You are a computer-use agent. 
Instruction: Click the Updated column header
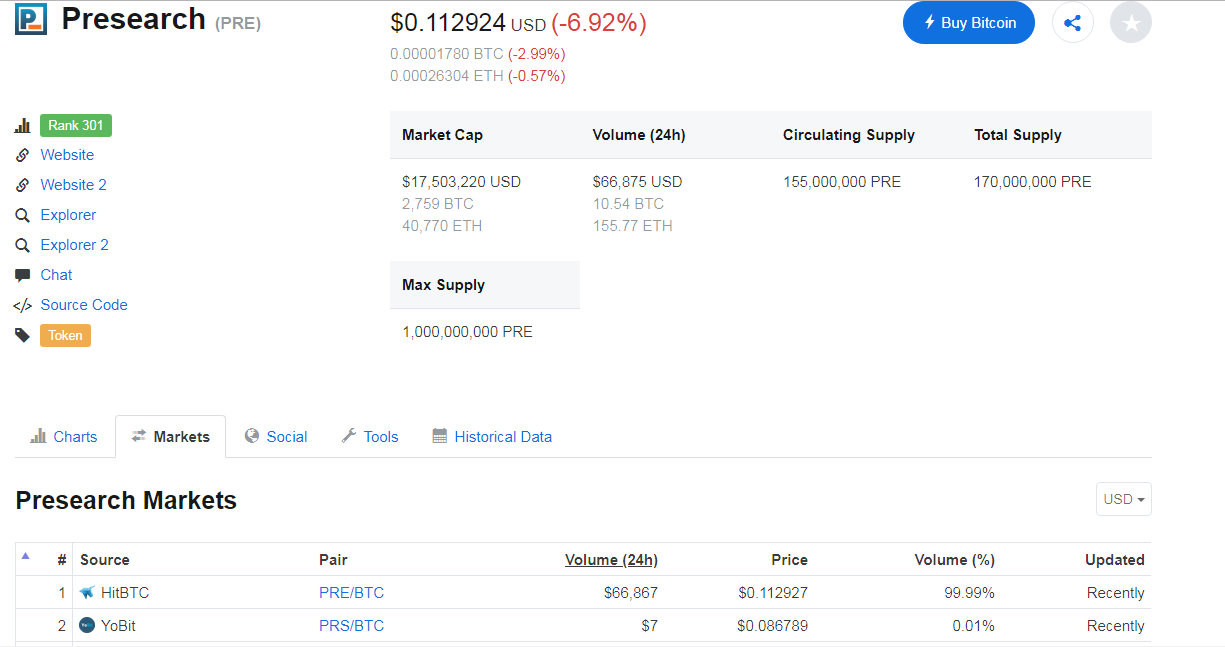coord(1114,560)
